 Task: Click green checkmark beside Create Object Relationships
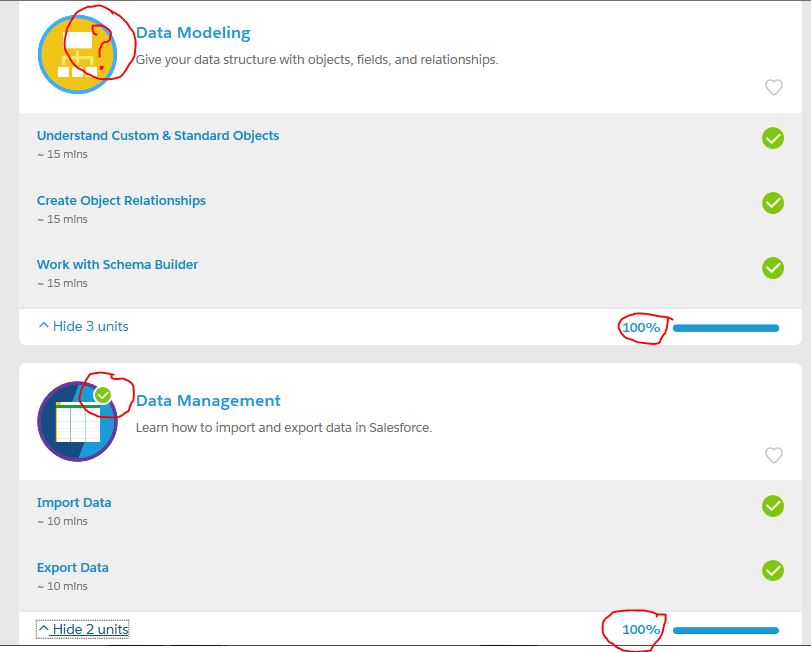(x=773, y=203)
